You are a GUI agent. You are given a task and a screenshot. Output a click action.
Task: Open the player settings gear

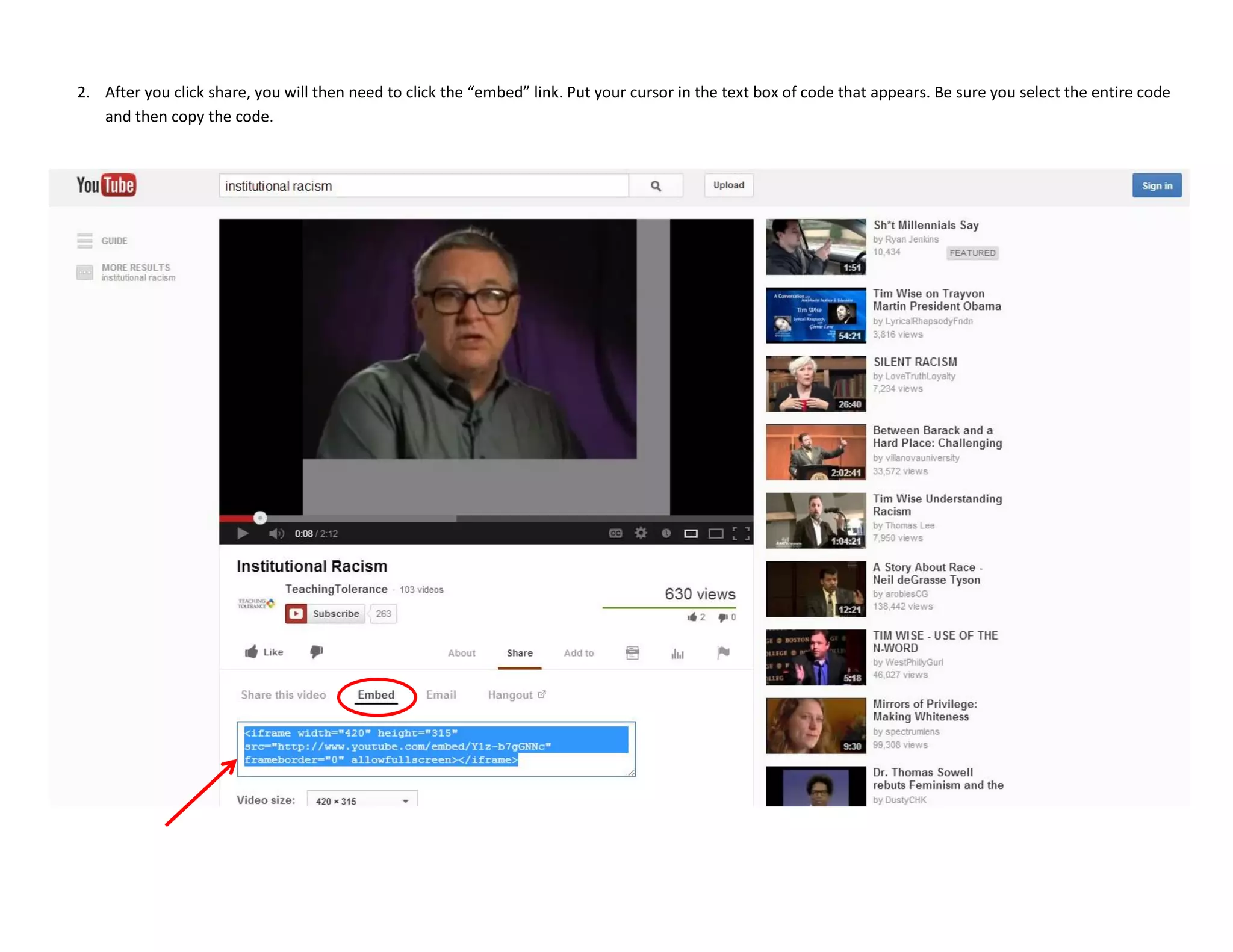[641, 533]
